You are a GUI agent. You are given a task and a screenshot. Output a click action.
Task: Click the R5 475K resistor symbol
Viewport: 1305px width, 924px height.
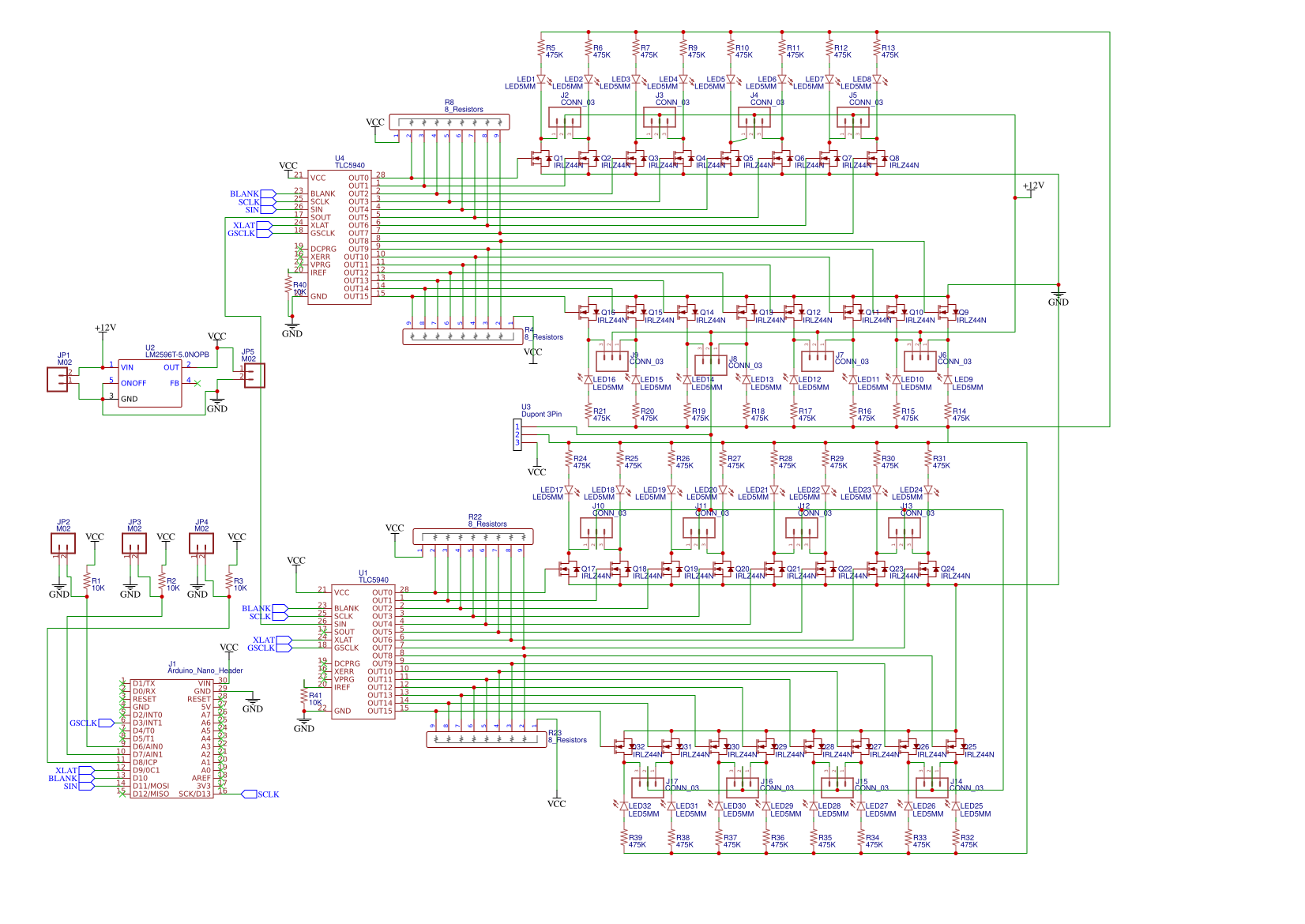[541, 47]
